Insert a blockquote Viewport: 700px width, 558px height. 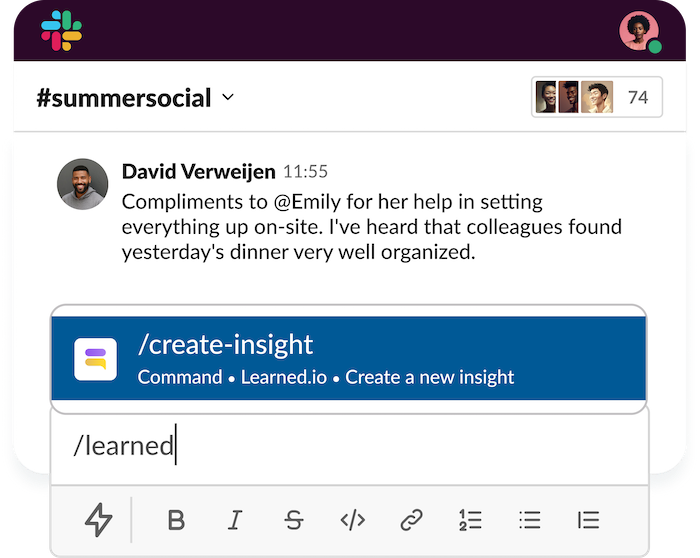[x=588, y=519]
